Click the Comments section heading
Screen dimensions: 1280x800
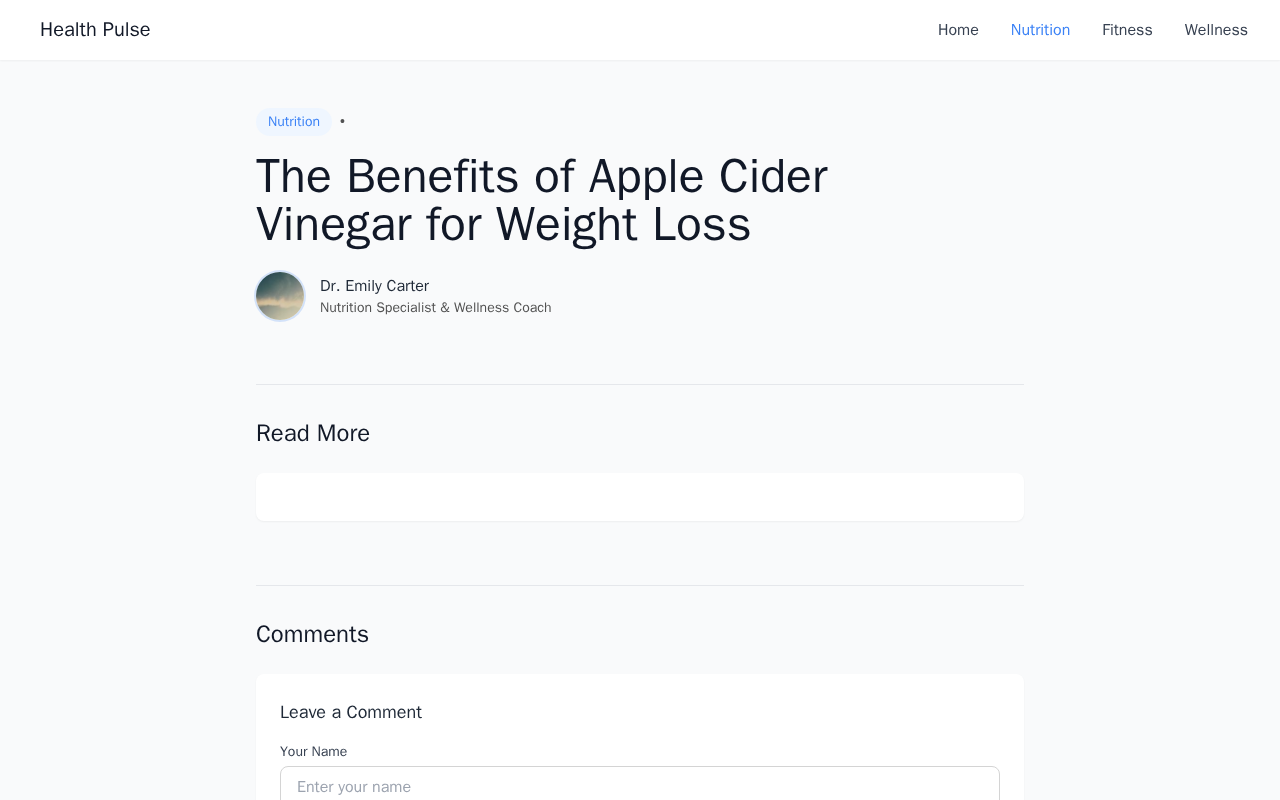pos(312,634)
